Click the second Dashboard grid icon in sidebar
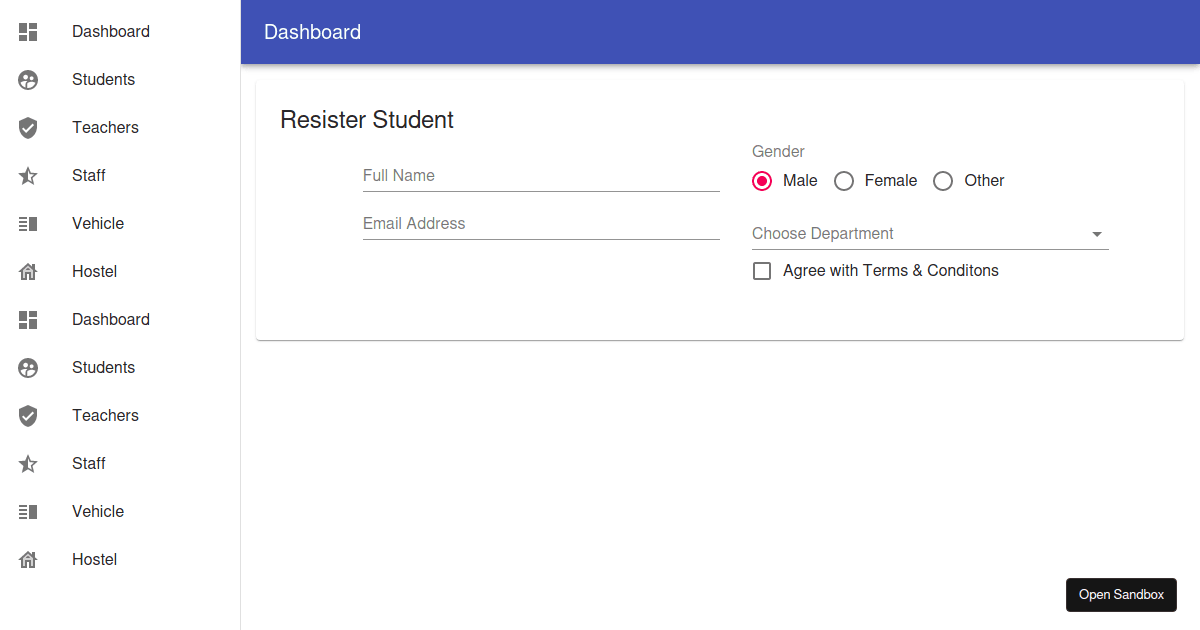The width and height of the screenshot is (1200, 630). [28, 320]
